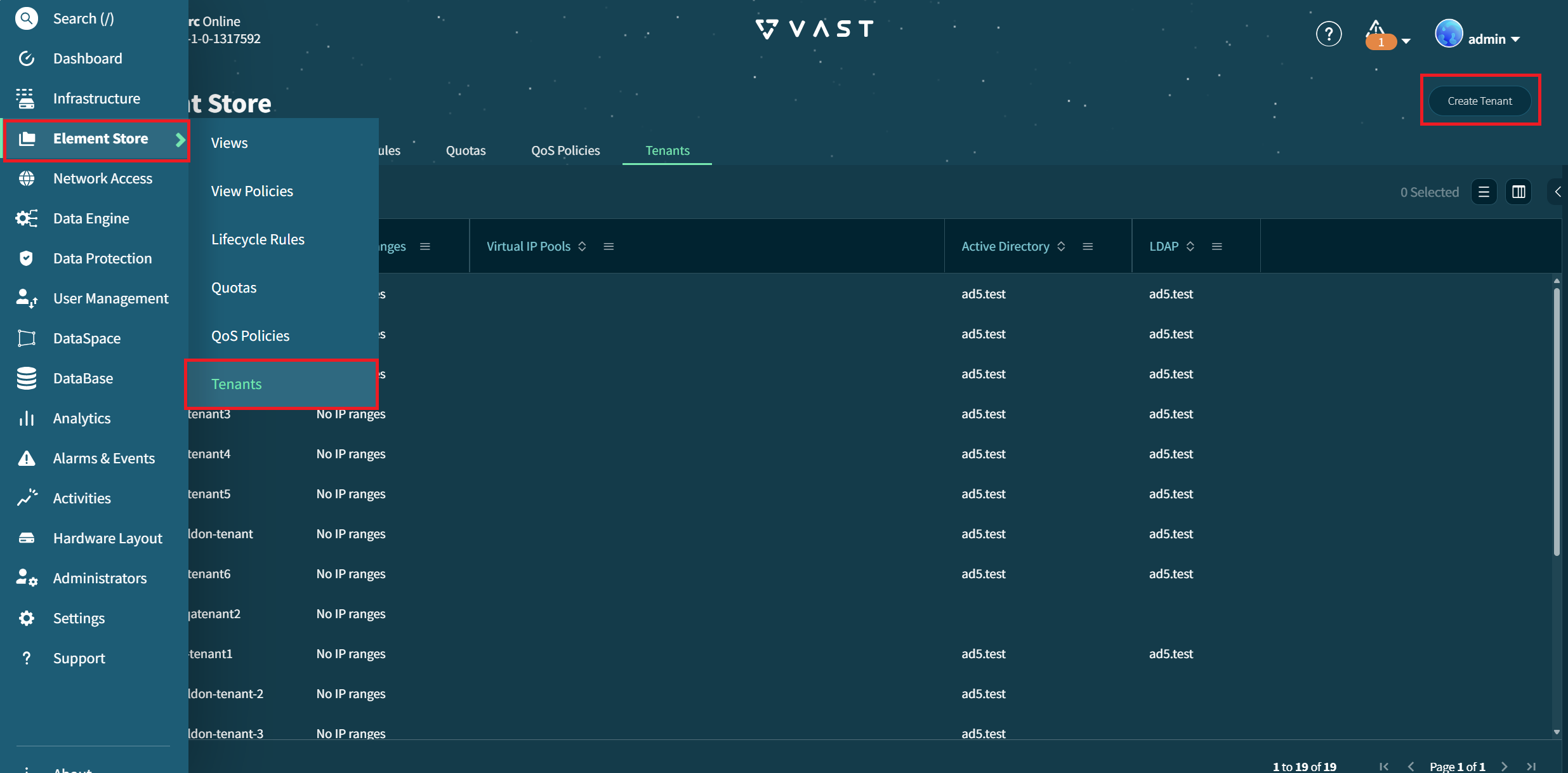Click scrollbar down arrow of table

(x=1557, y=732)
